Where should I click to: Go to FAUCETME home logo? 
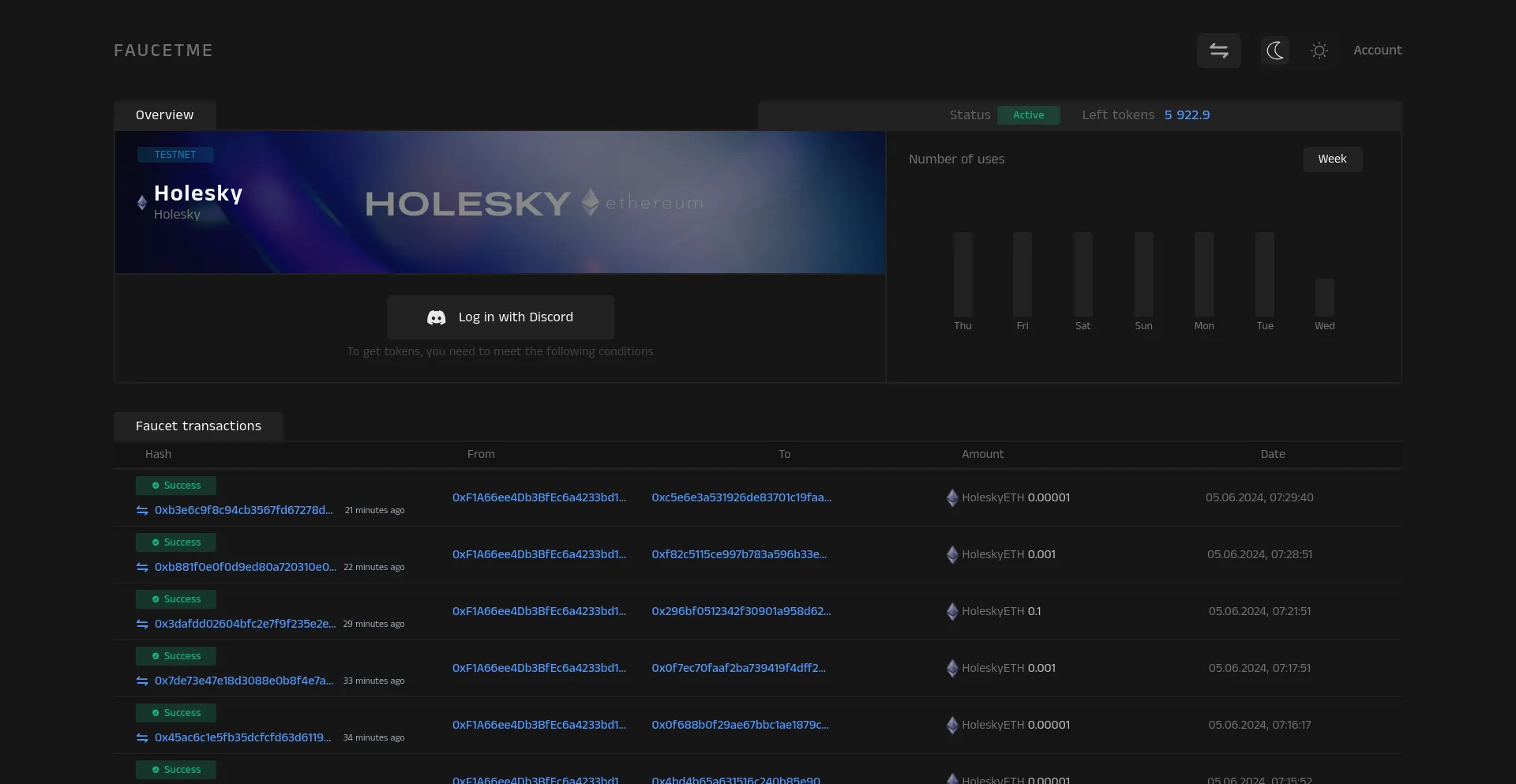(x=163, y=51)
